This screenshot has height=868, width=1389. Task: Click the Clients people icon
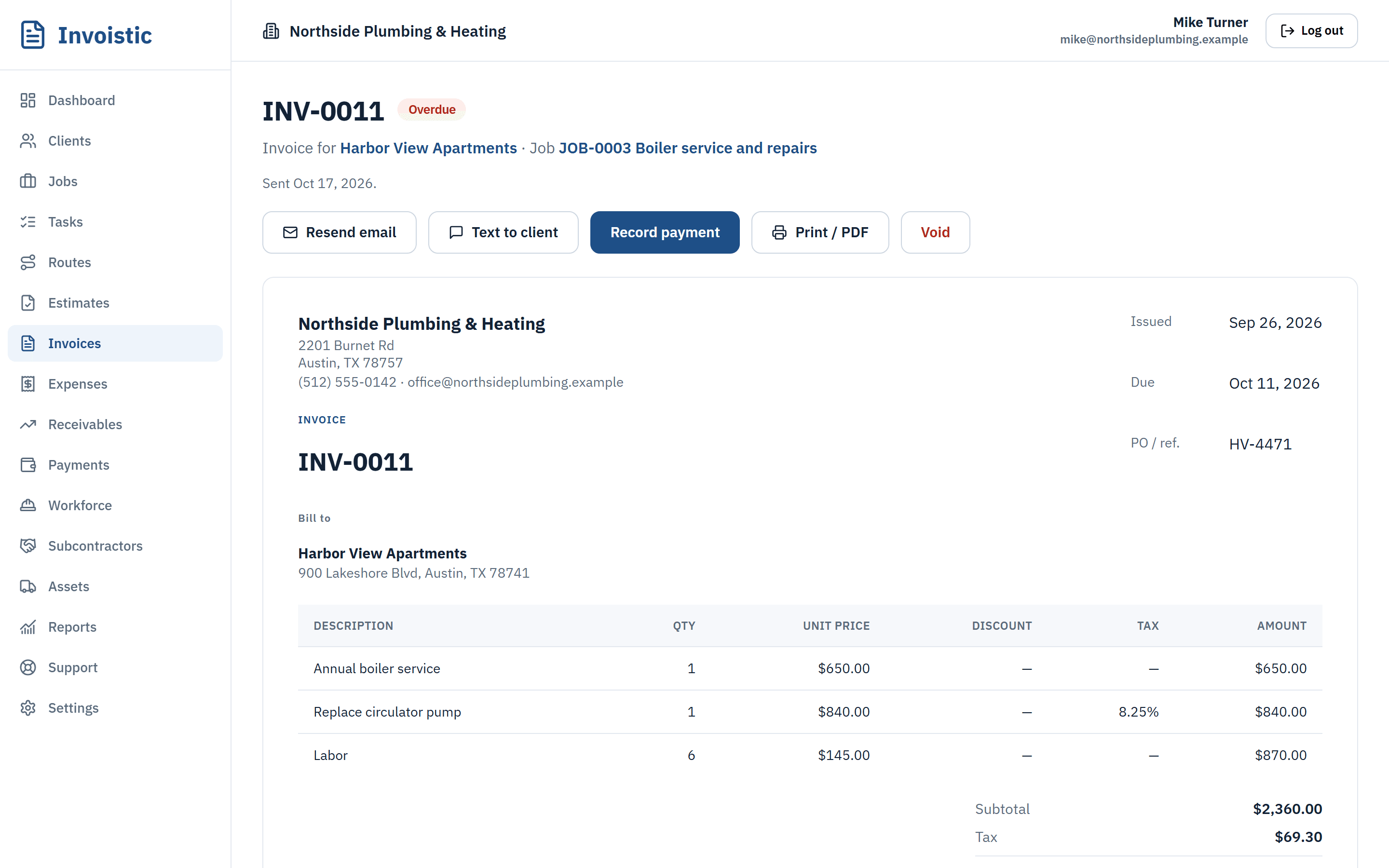pos(27,141)
